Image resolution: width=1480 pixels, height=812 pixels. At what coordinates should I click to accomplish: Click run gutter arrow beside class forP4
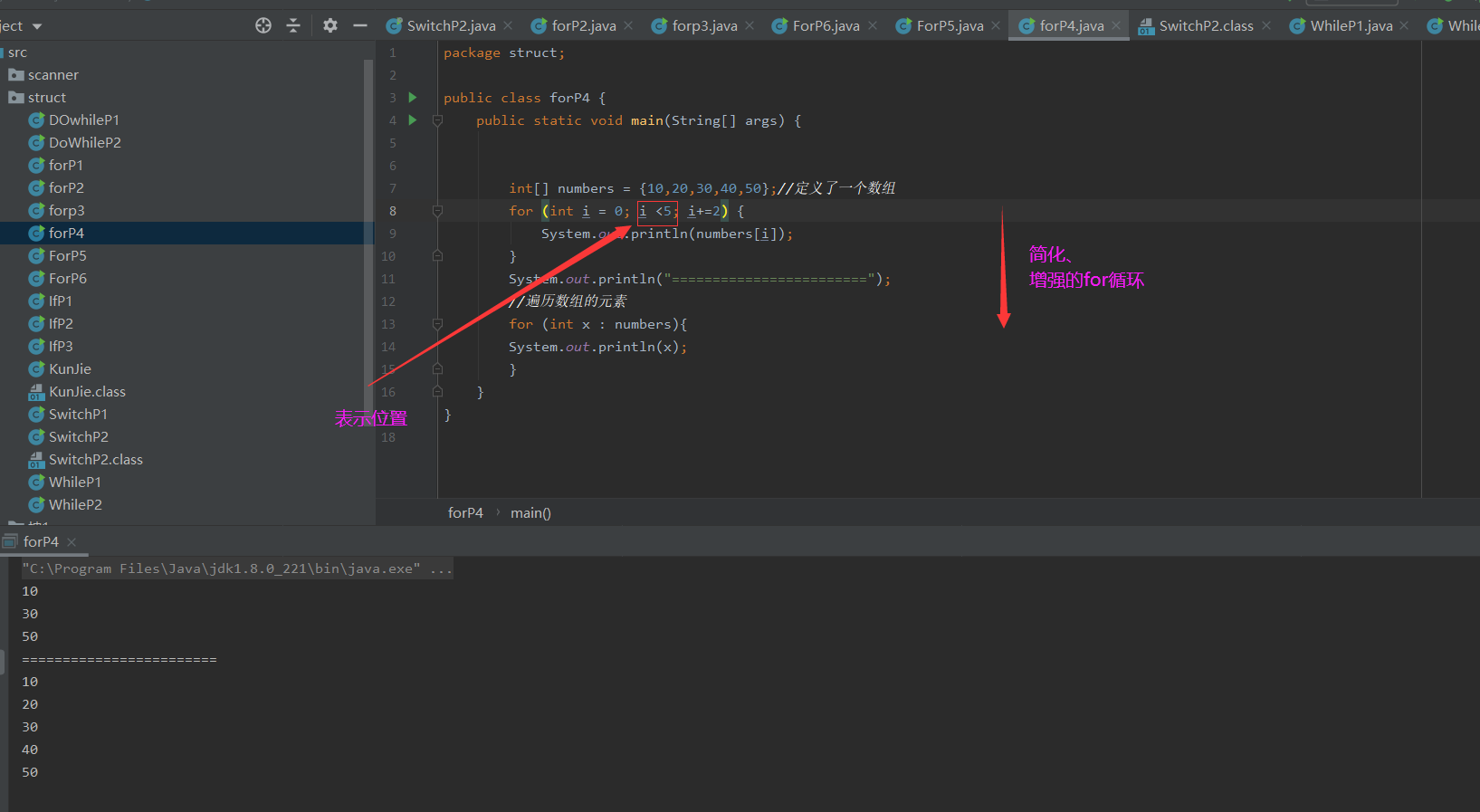(x=413, y=97)
